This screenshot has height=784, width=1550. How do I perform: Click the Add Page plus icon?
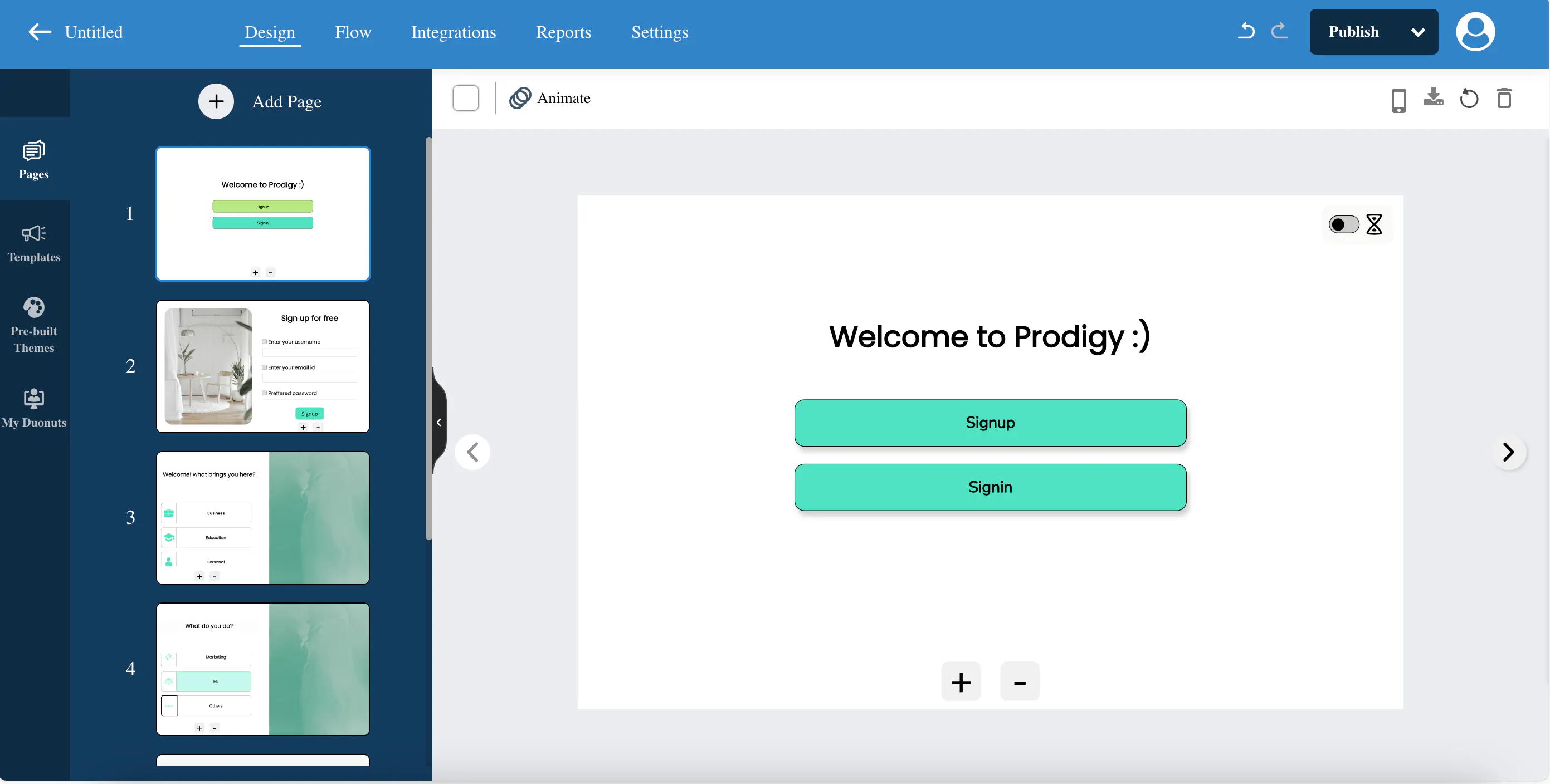pos(216,101)
